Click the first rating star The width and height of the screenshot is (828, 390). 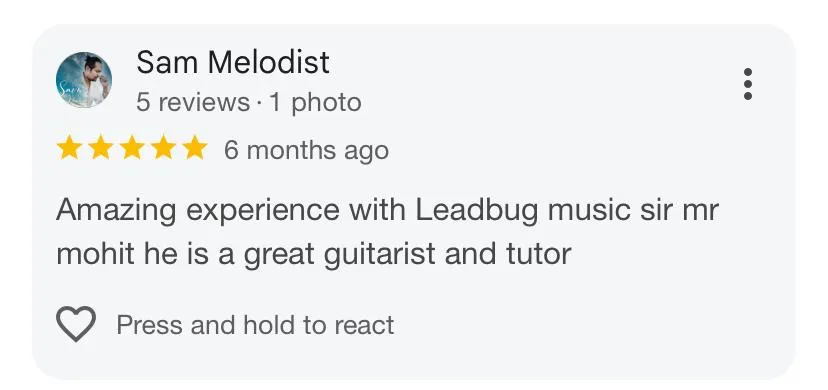coord(69,147)
